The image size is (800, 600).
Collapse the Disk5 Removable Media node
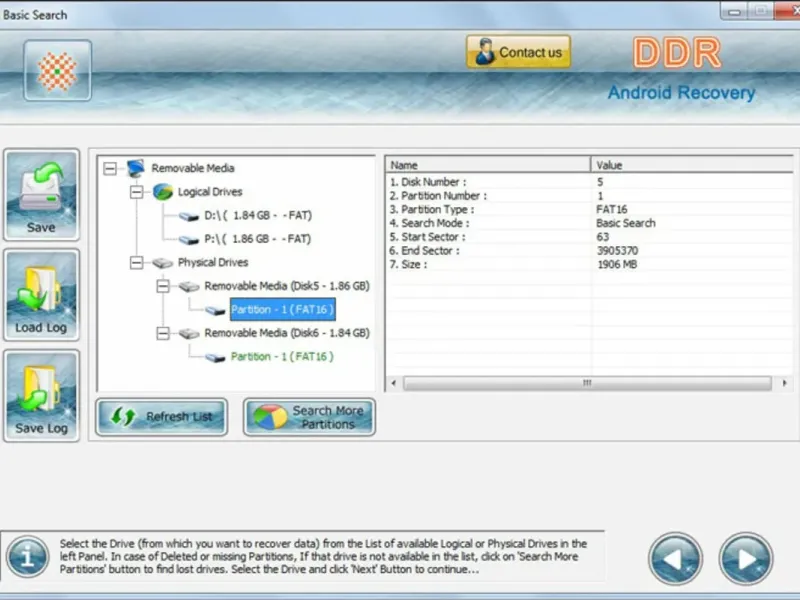point(163,286)
